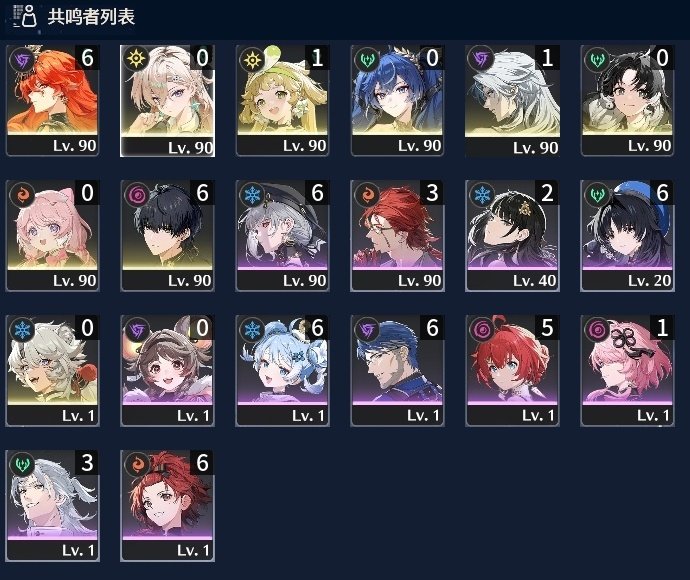Open the last red-ponytail Lv. 1 character card

(x=167, y=506)
